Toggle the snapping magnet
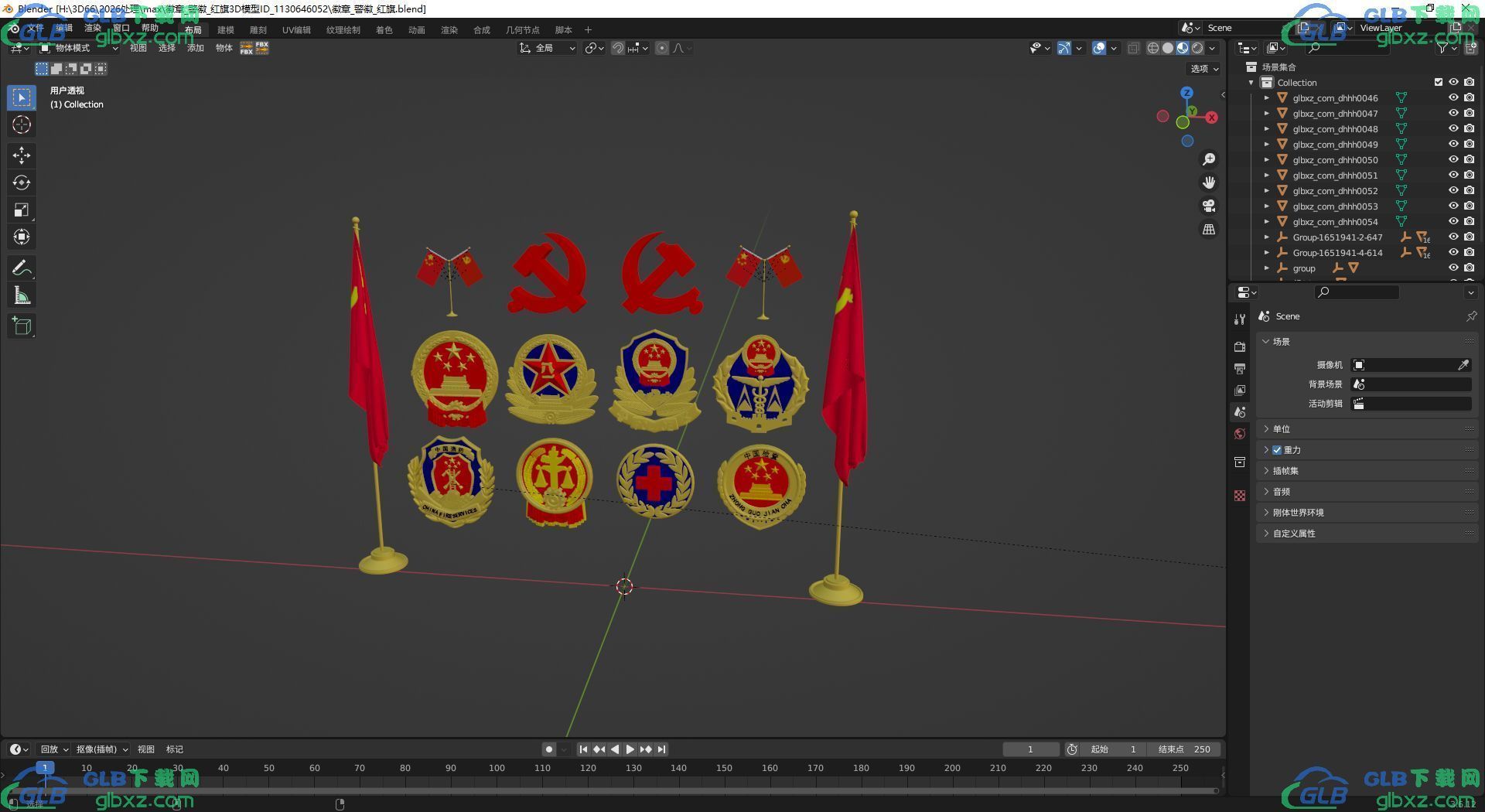1485x812 pixels. coord(618,48)
